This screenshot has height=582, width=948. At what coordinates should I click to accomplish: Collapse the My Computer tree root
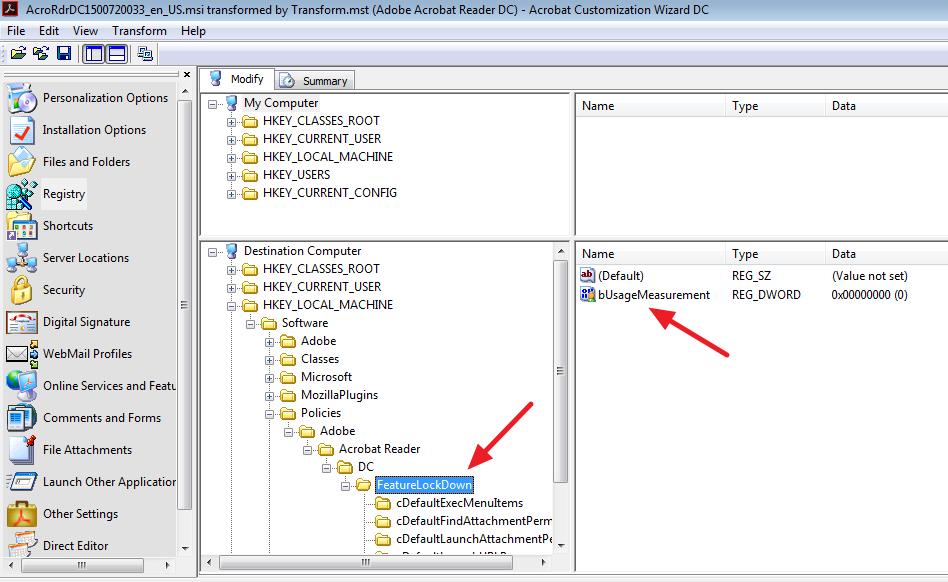pyautogui.click(x=212, y=104)
